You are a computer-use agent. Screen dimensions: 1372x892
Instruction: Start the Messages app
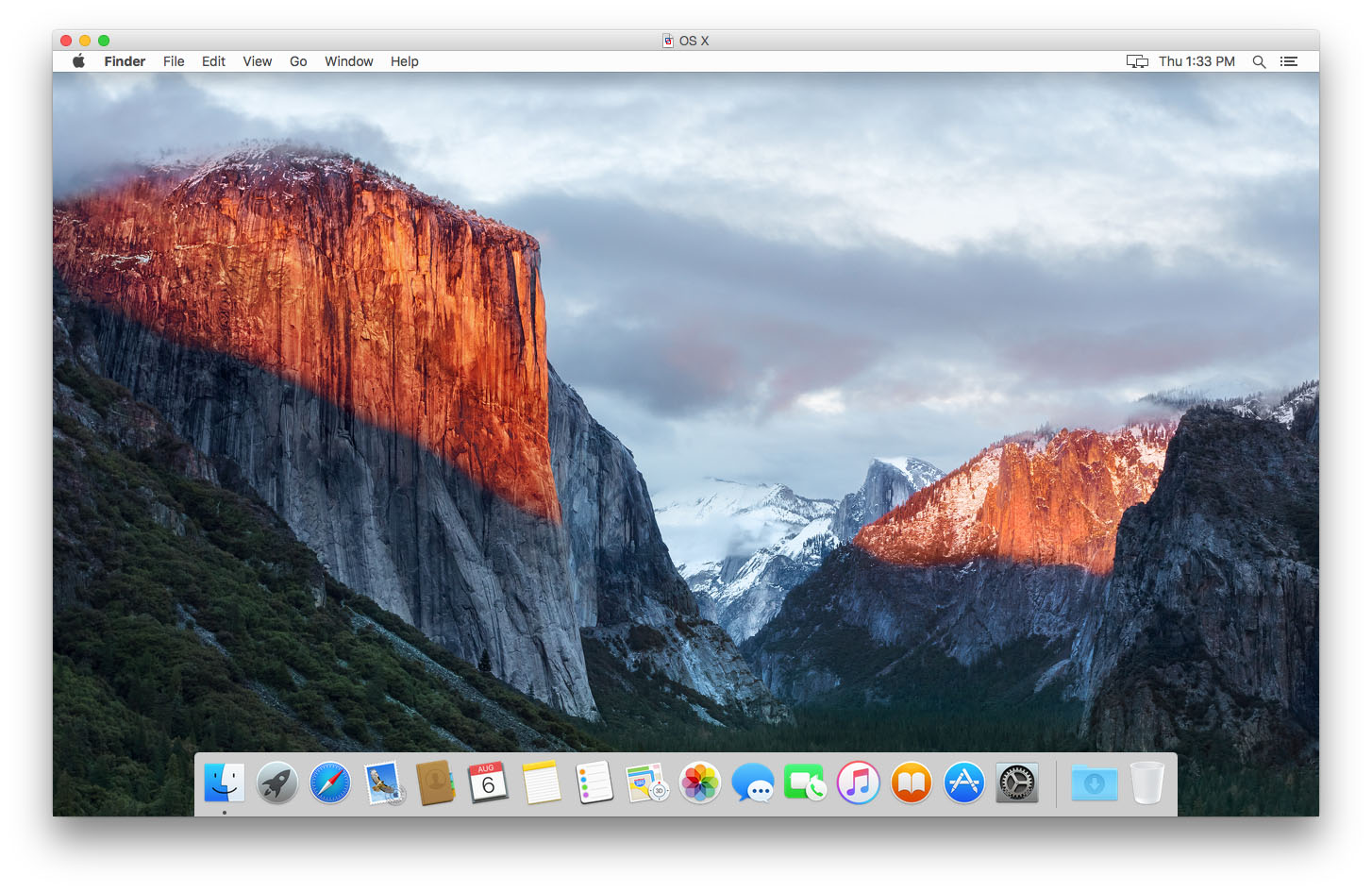[x=752, y=783]
